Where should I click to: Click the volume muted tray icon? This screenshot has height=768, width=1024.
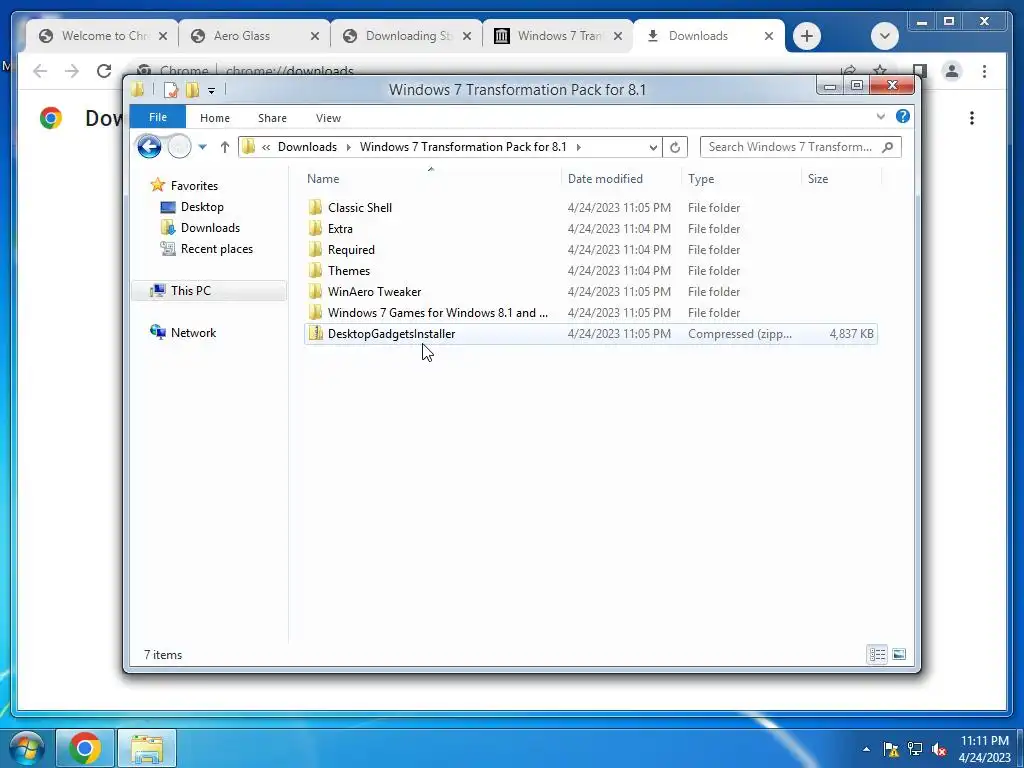(x=939, y=749)
